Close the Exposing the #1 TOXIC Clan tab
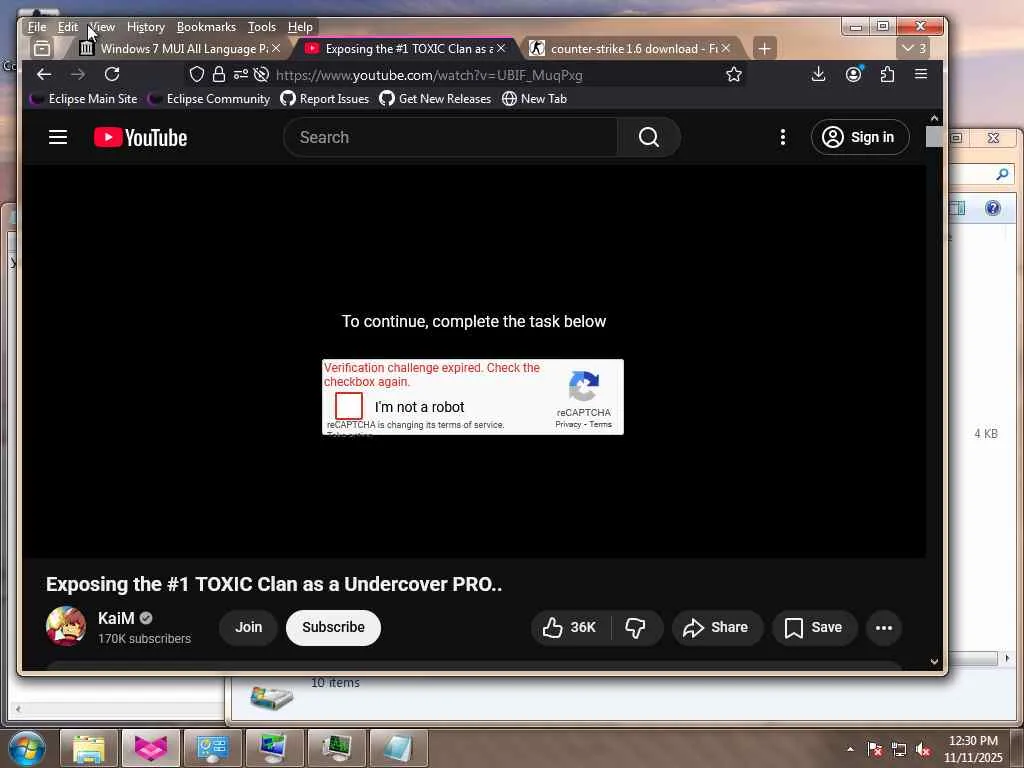 click(x=501, y=48)
